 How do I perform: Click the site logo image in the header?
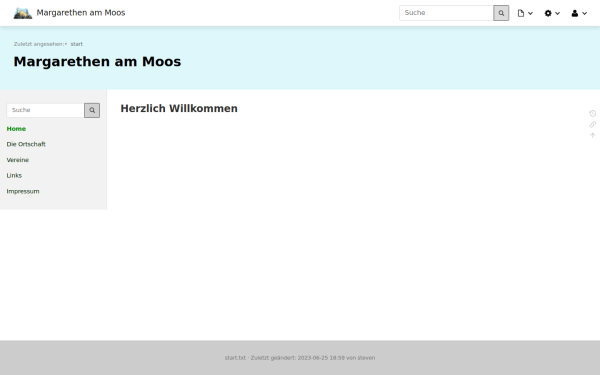pos(23,13)
